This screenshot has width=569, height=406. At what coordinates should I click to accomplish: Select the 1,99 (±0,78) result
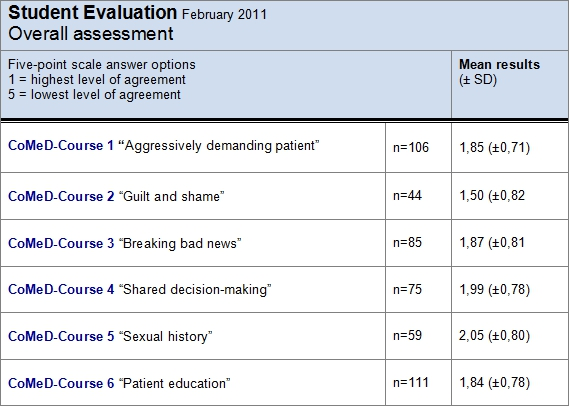[495, 289]
